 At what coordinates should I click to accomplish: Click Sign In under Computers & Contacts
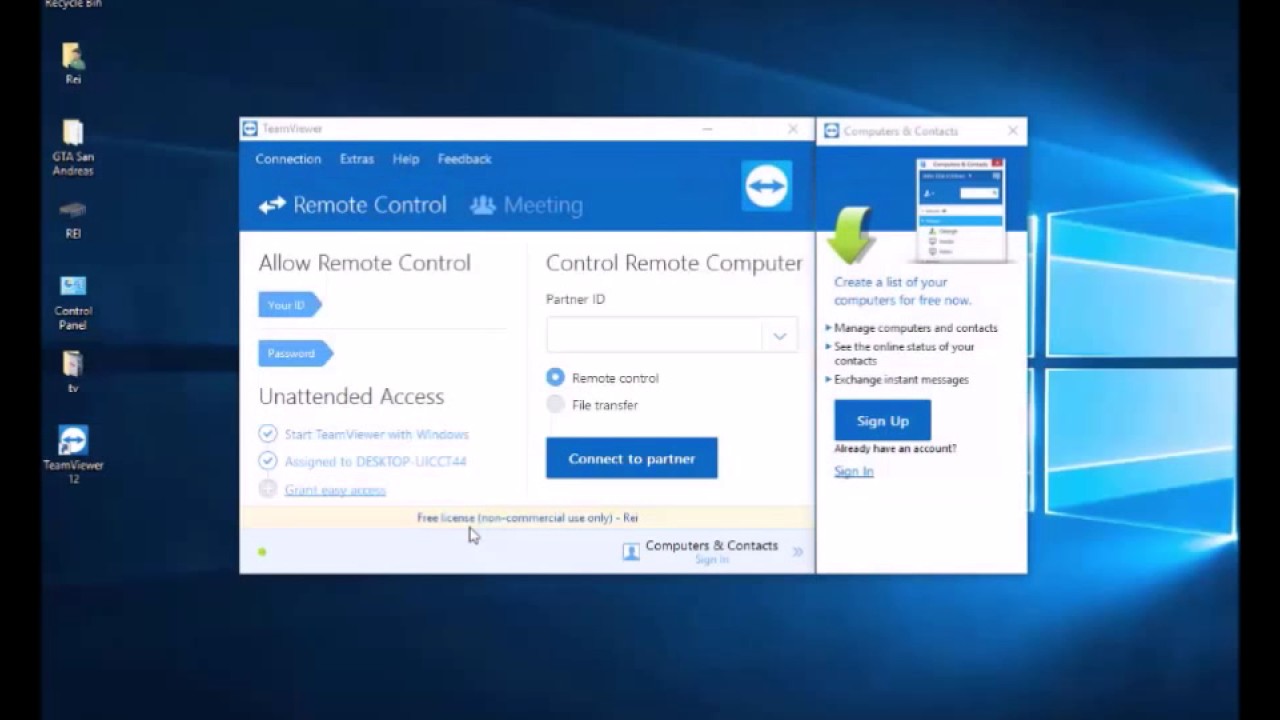tap(712, 560)
